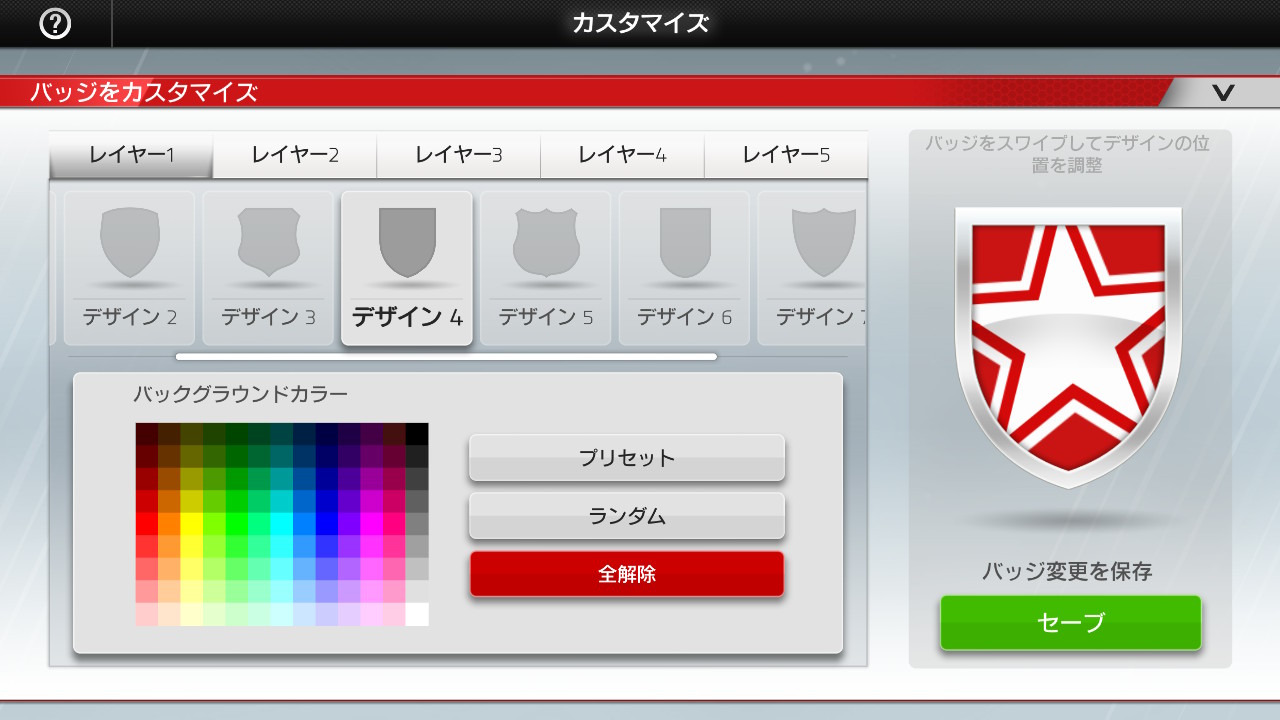
Task: Switch to the レイヤー1 tab
Action: (x=131, y=155)
